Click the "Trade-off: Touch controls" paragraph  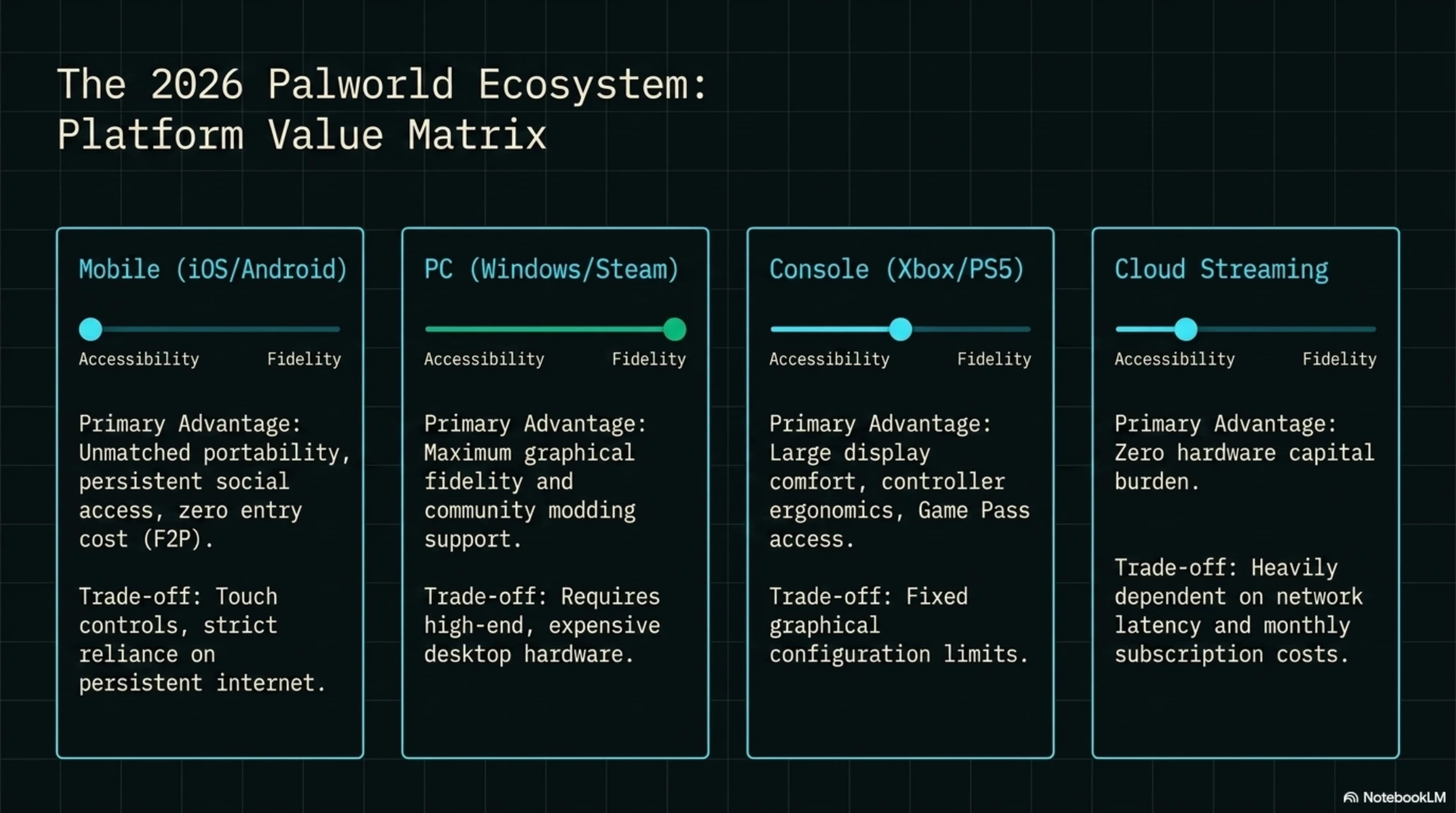pyautogui.click(x=202, y=639)
